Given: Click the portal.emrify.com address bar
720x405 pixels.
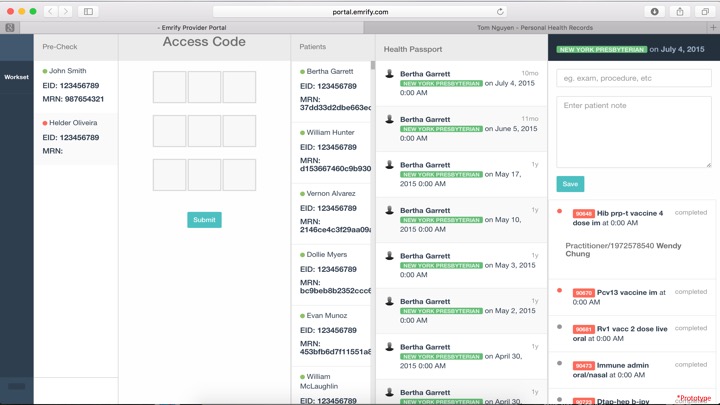Looking at the screenshot, I should pos(360,11).
